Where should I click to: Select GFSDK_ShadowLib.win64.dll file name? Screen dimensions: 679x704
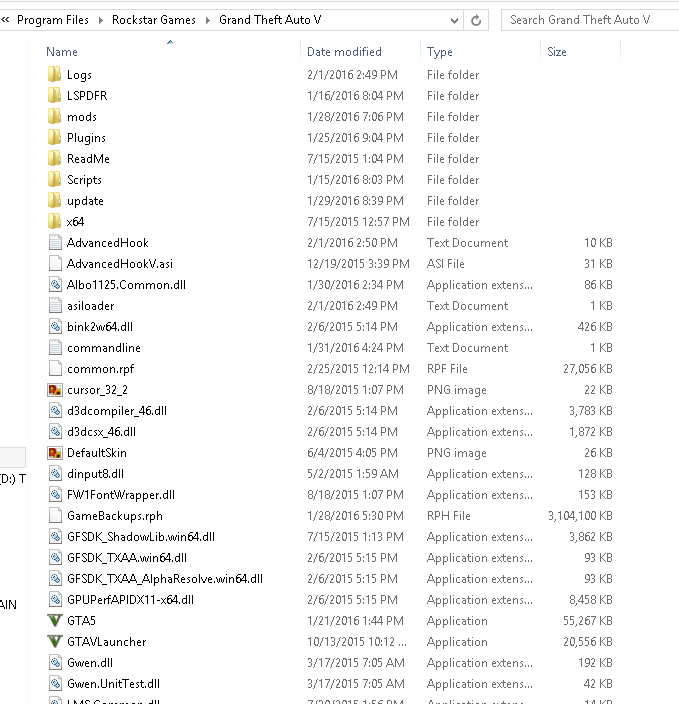141,537
